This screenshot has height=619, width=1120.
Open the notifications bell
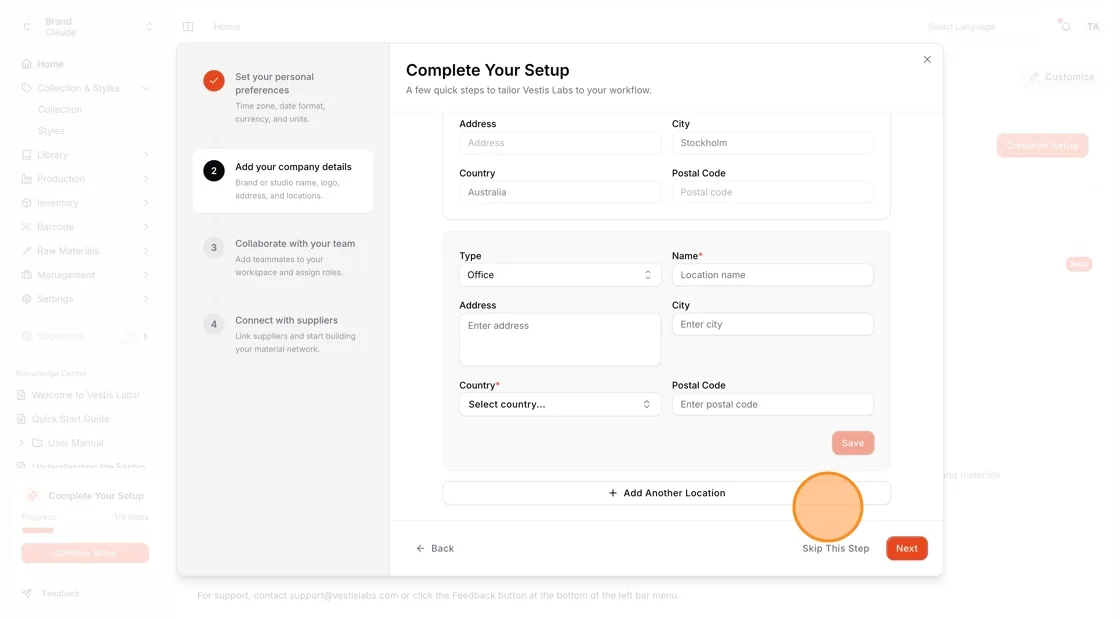(x=1065, y=26)
